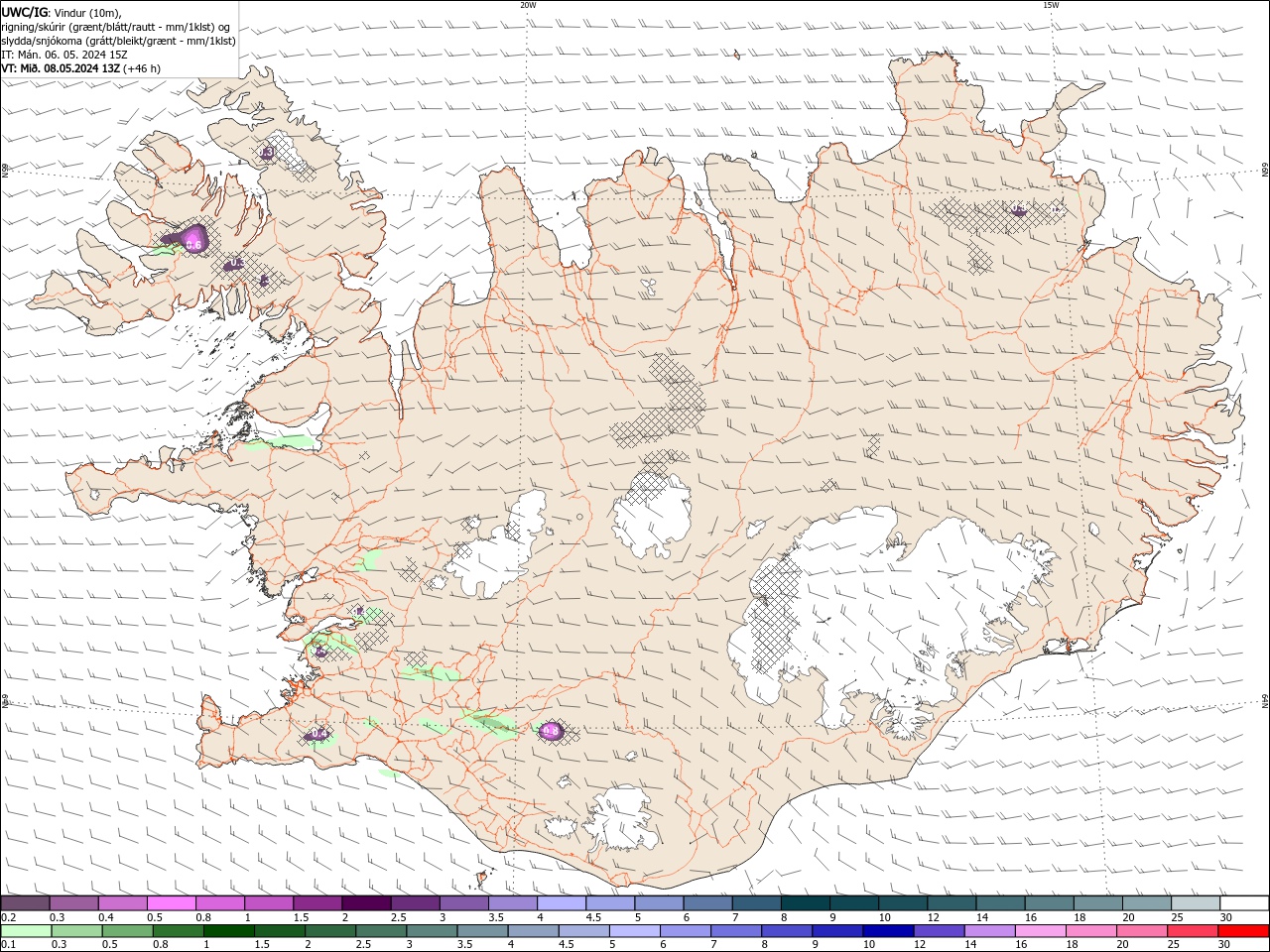Click the lightest green 0.1 rain swatch
Viewport: 1270px width, 952px height.
tap(27, 931)
